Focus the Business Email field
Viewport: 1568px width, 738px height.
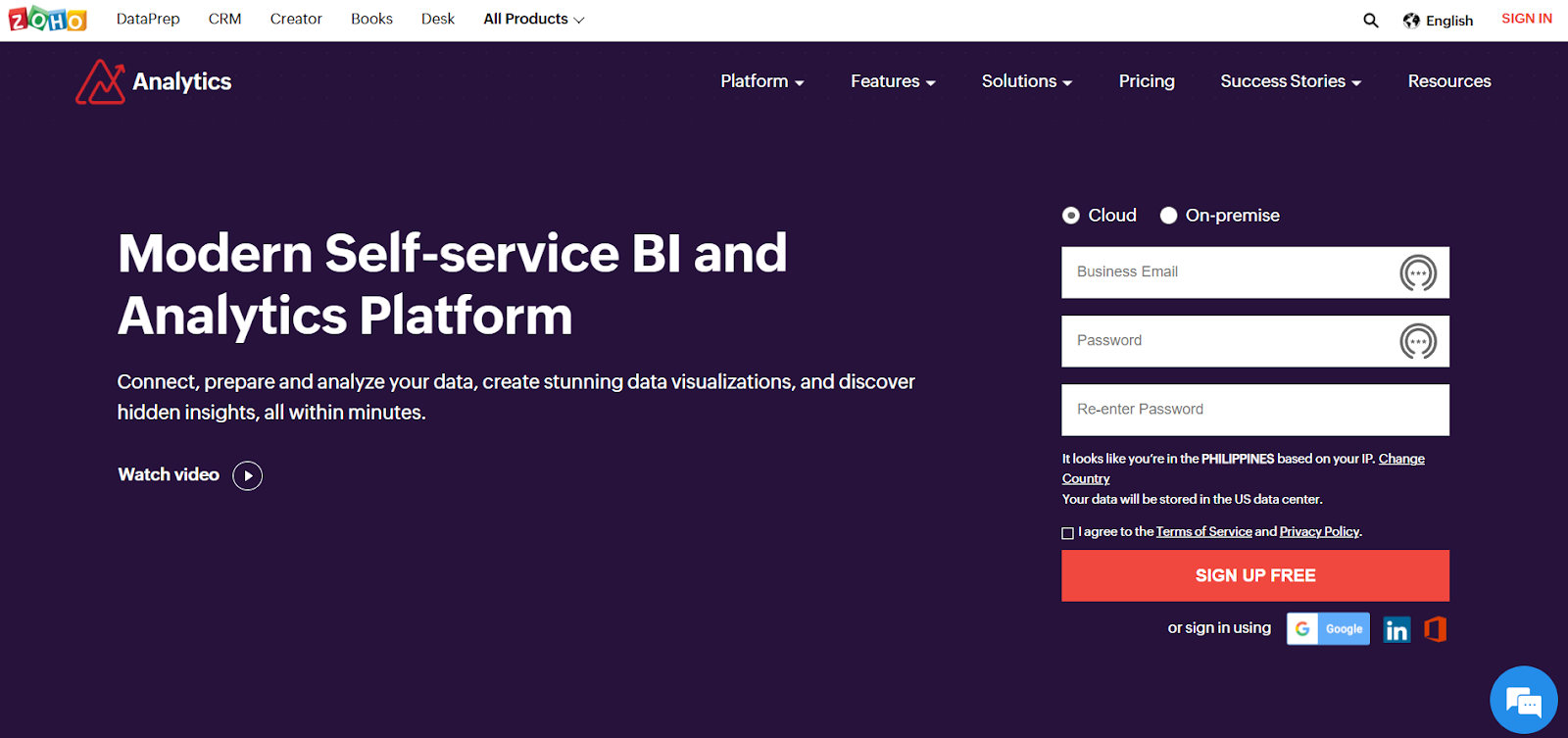click(1255, 272)
